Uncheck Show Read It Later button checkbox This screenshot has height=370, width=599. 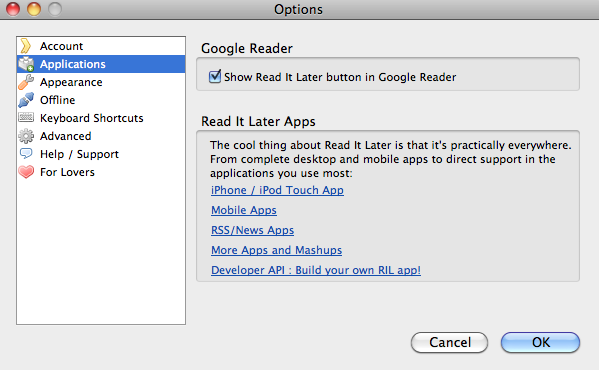[215, 76]
